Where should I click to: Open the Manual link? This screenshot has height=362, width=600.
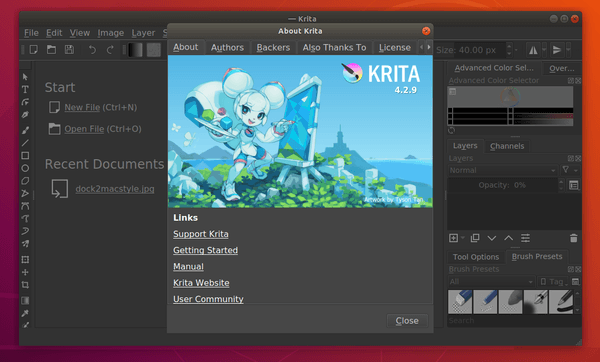point(188,266)
